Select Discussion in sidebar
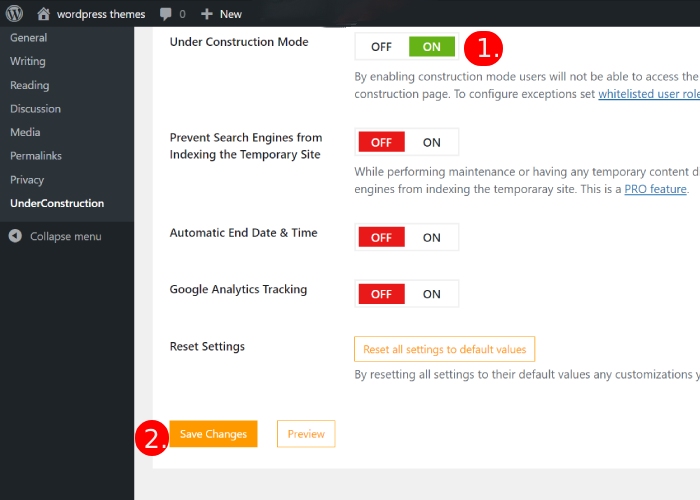The image size is (700, 500). (36, 109)
